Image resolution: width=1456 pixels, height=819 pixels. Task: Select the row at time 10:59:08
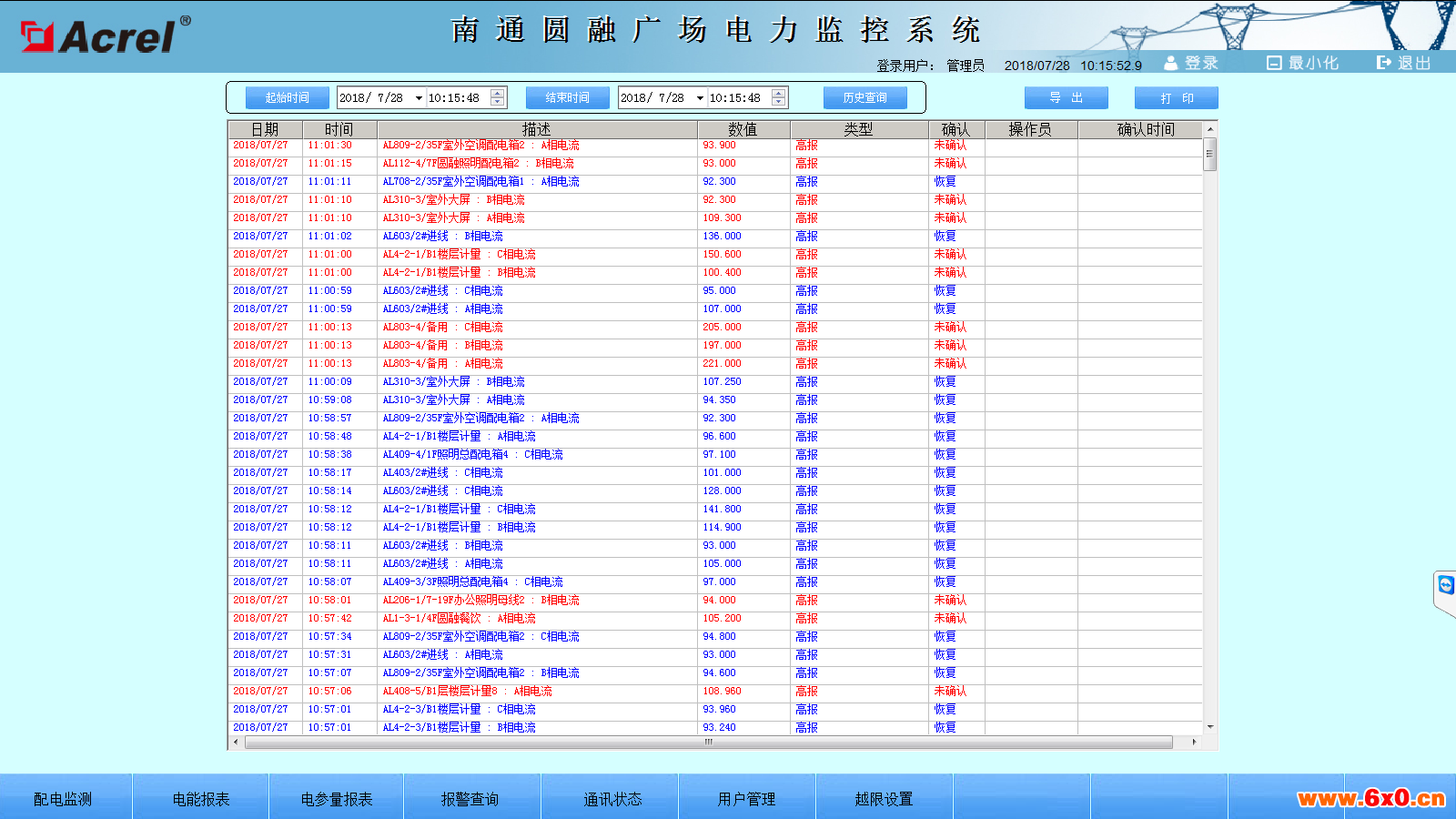pos(715,400)
